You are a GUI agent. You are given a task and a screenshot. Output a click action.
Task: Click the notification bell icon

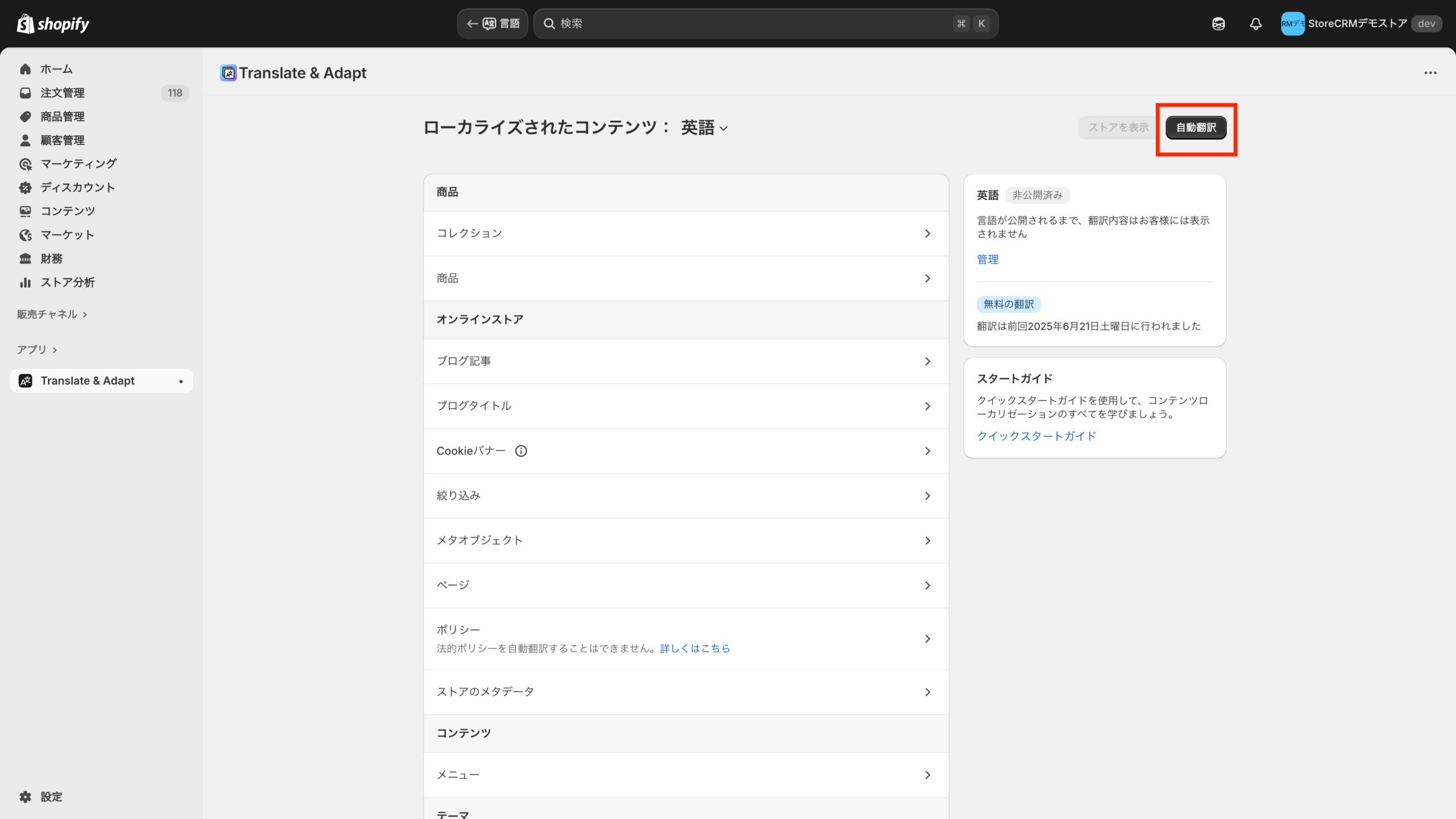point(1255,24)
